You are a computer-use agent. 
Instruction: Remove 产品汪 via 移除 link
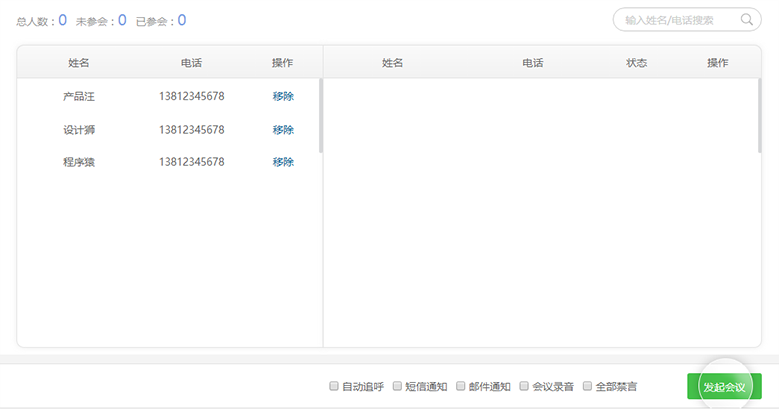pyautogui.click(x=283, y=96)
